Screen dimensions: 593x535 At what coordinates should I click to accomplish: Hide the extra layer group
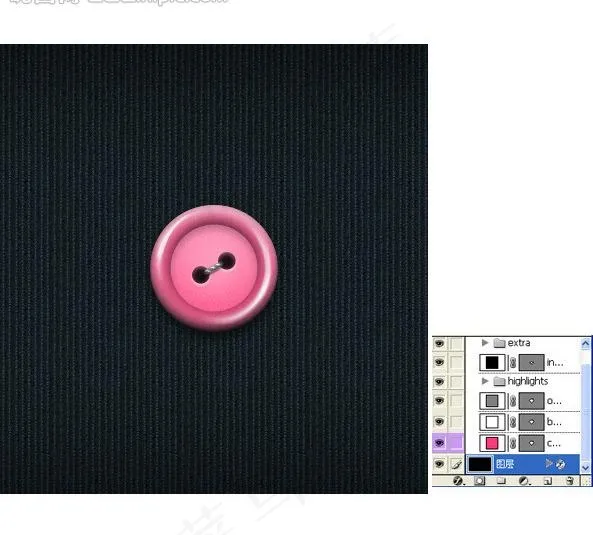[x=439, y=343]
